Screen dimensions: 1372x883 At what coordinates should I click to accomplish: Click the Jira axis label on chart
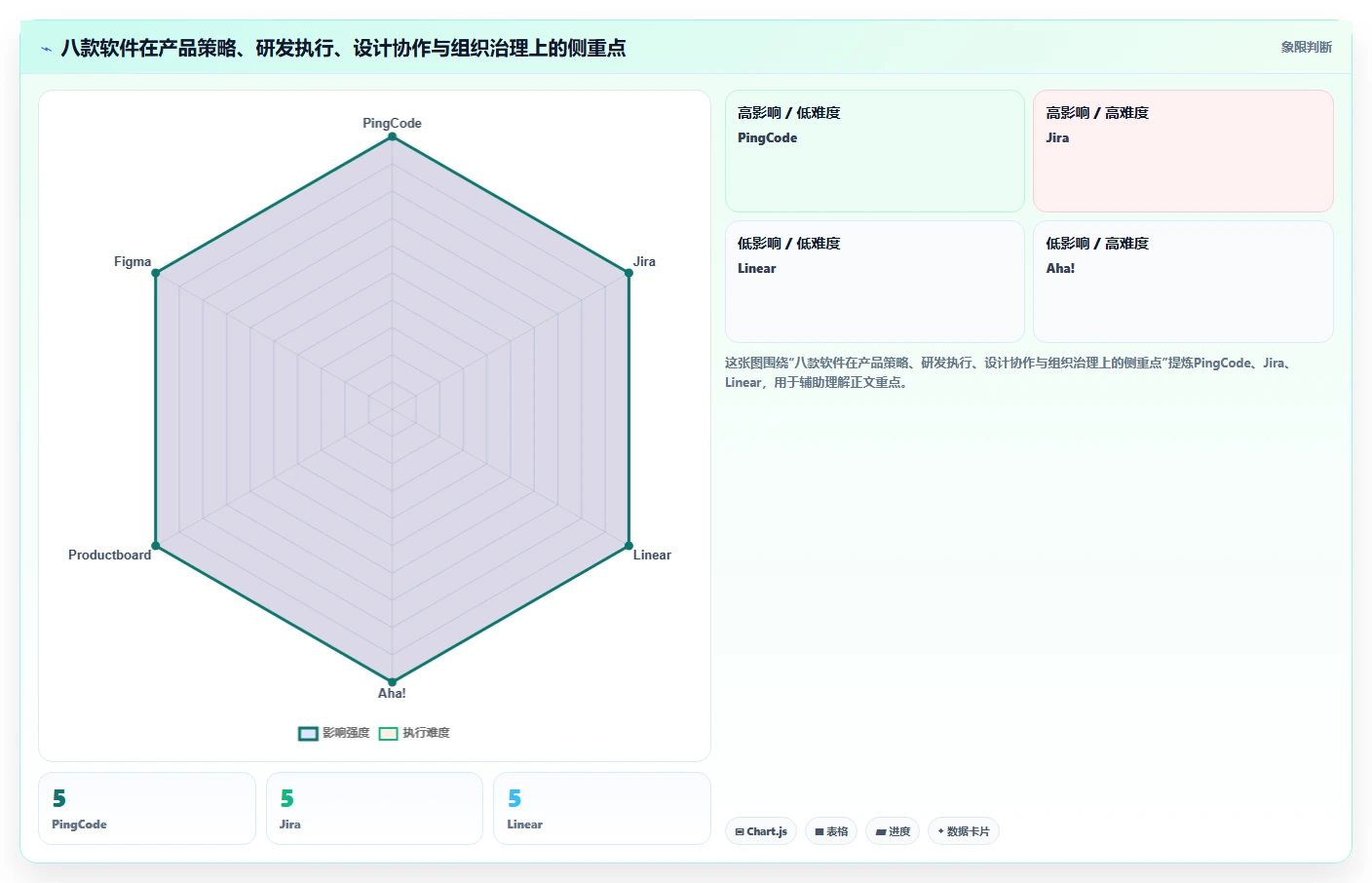(644, 261)
